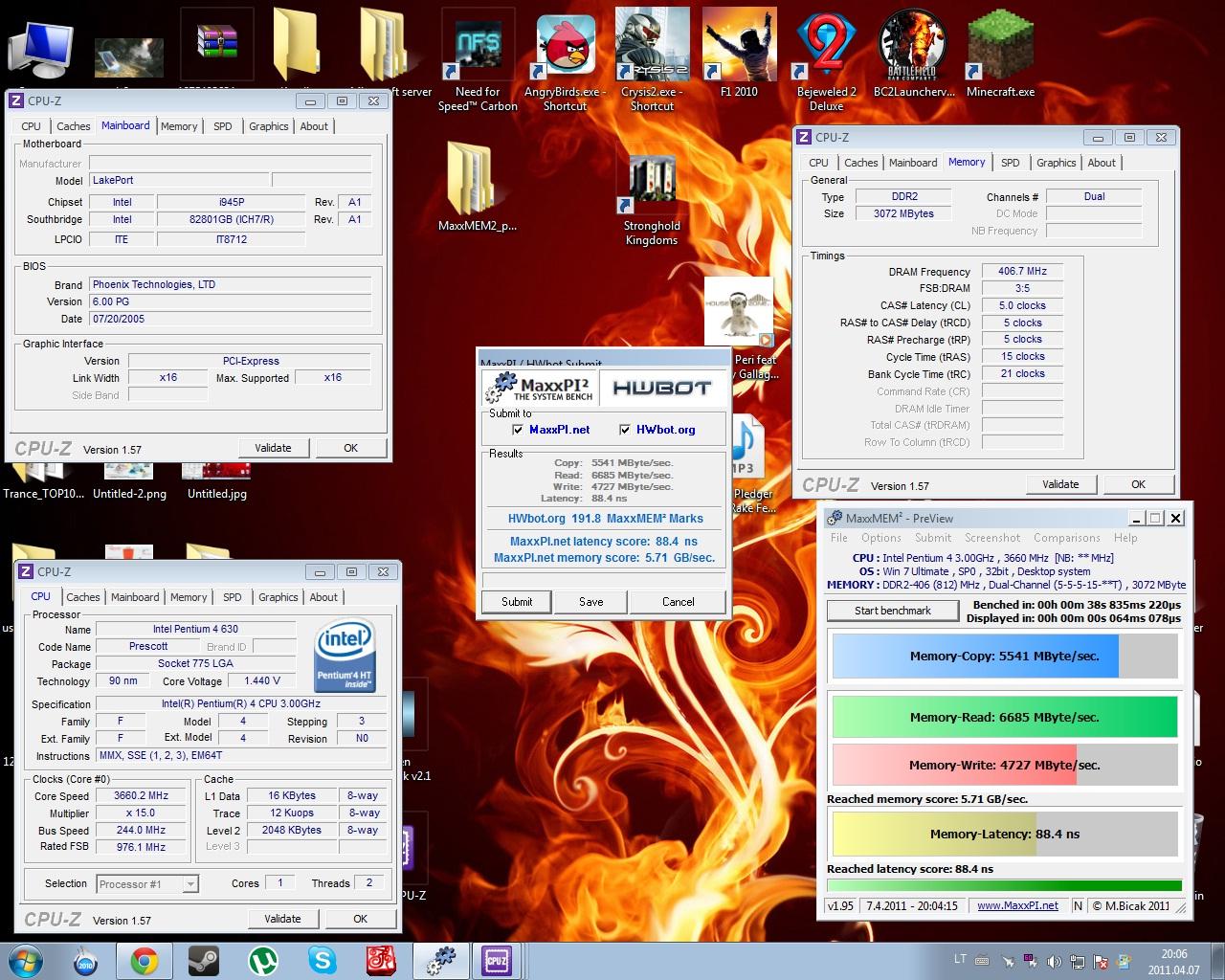This screenshot has width=1225, height=980.
Task: Click Start benchmark in MaxxMEM²
Action: point(893,611)
